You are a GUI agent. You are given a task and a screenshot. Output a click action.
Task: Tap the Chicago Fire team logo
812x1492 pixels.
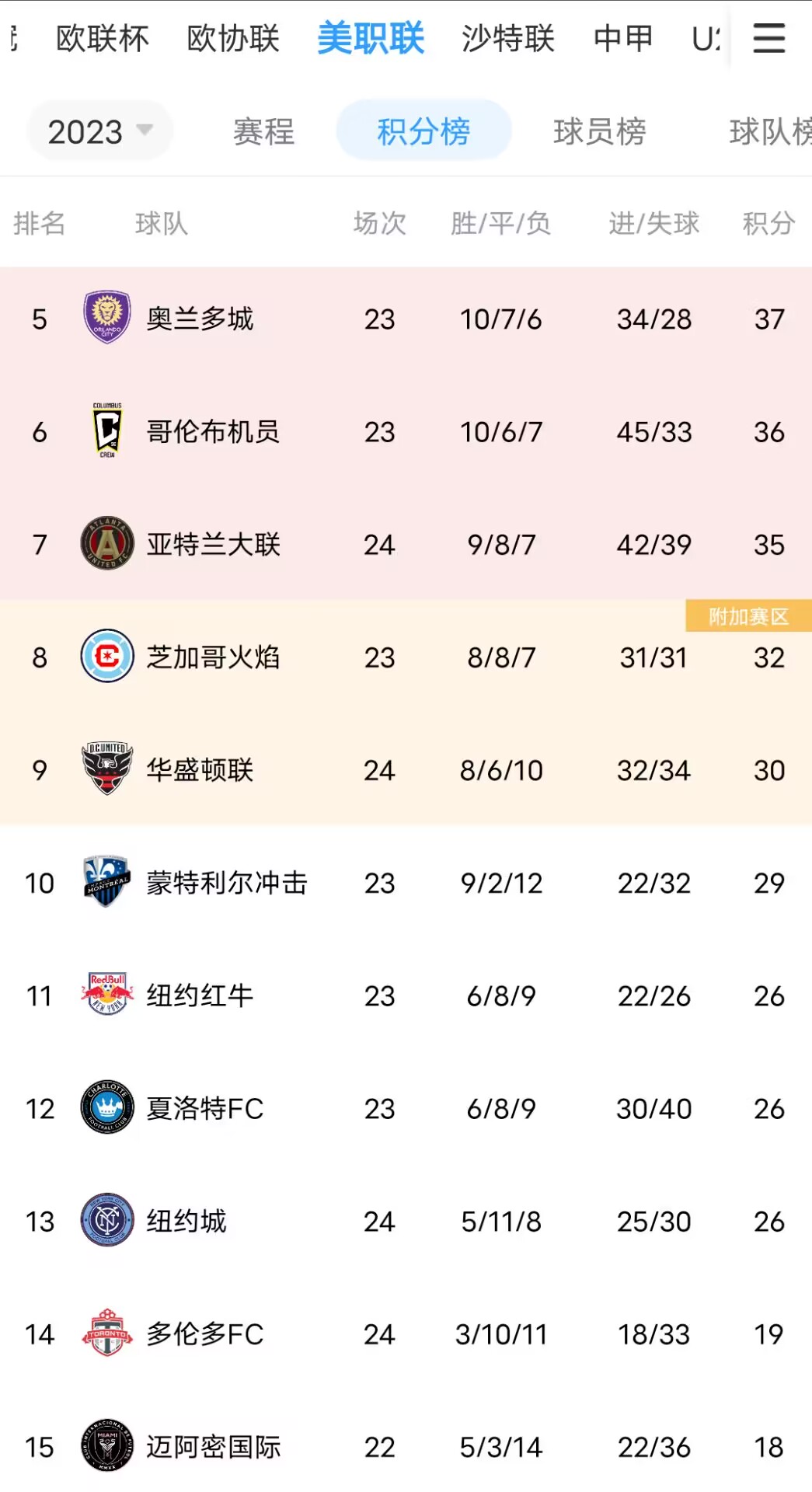coord(107,656)
